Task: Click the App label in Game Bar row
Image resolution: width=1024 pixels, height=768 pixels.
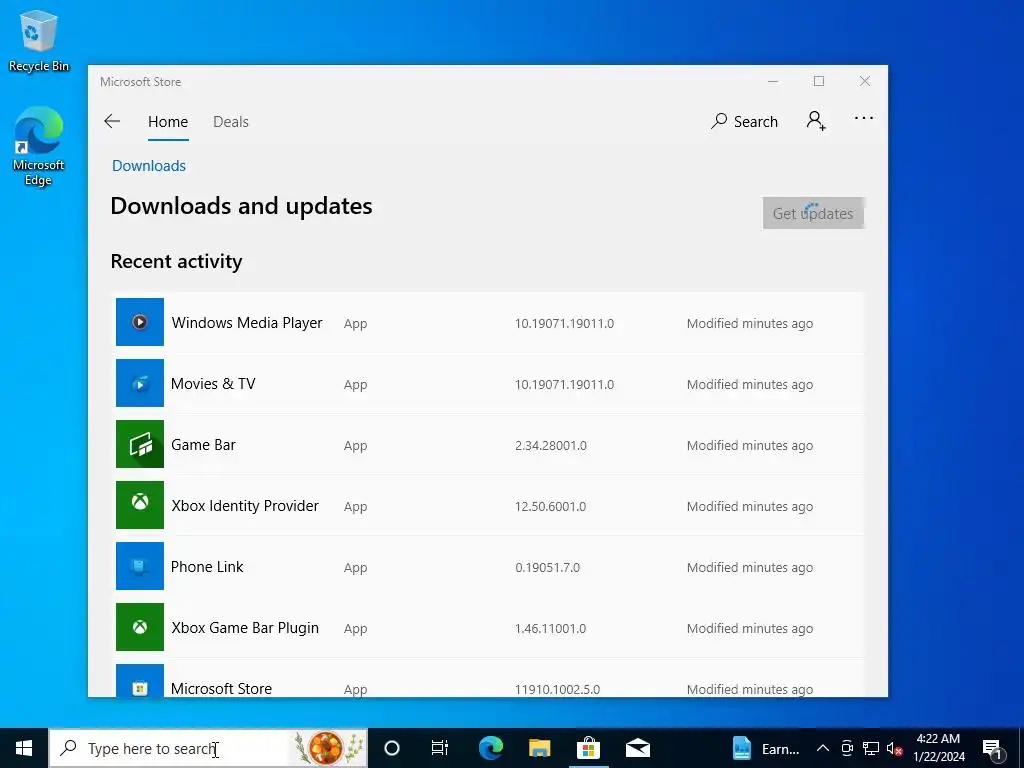Action: tap(355, 446)
